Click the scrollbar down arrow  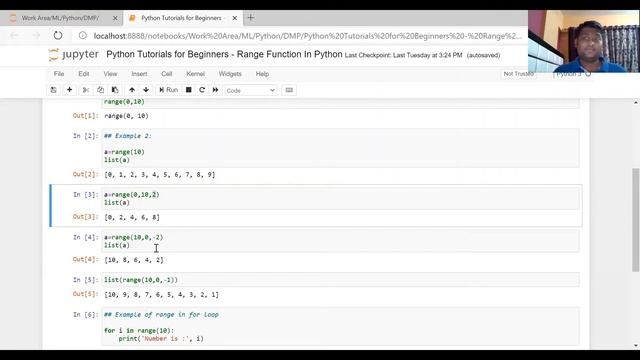[x=636, y=346]
